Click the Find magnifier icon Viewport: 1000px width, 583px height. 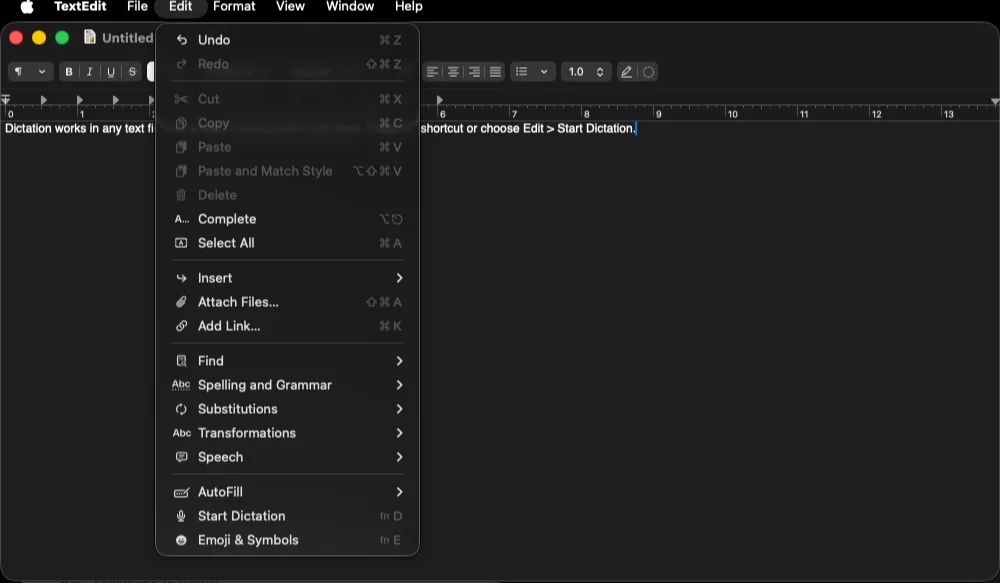[x=181, y=361]
